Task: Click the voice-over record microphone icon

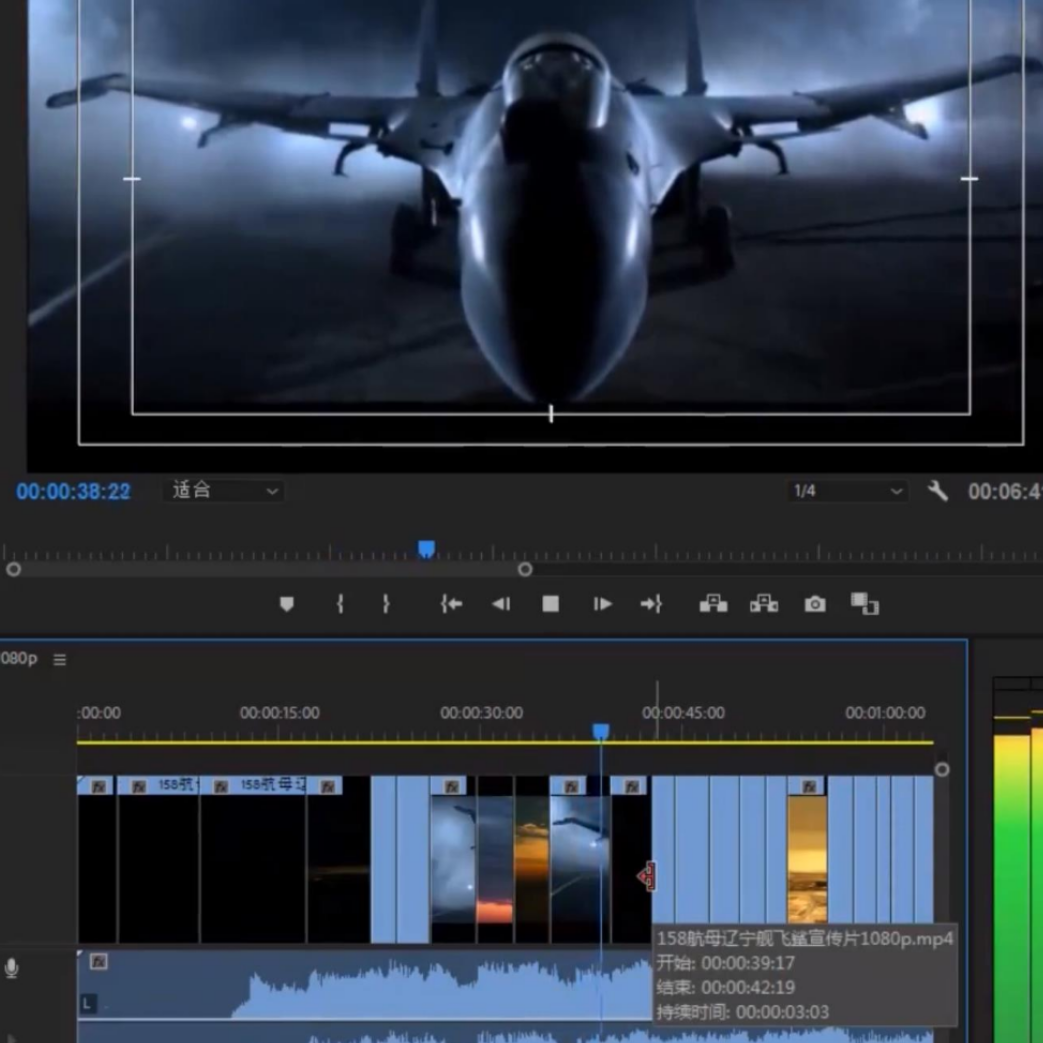Action: coord(11,968)
